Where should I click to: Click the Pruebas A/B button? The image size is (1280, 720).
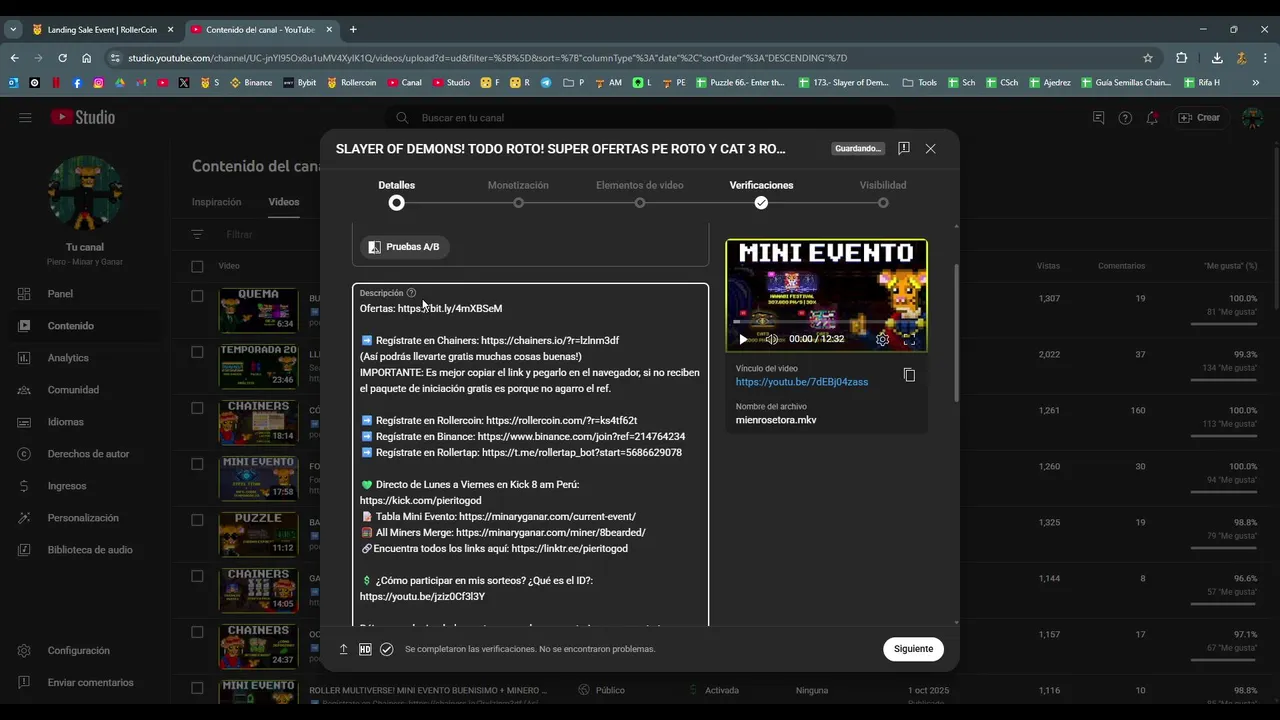point(404,247)
